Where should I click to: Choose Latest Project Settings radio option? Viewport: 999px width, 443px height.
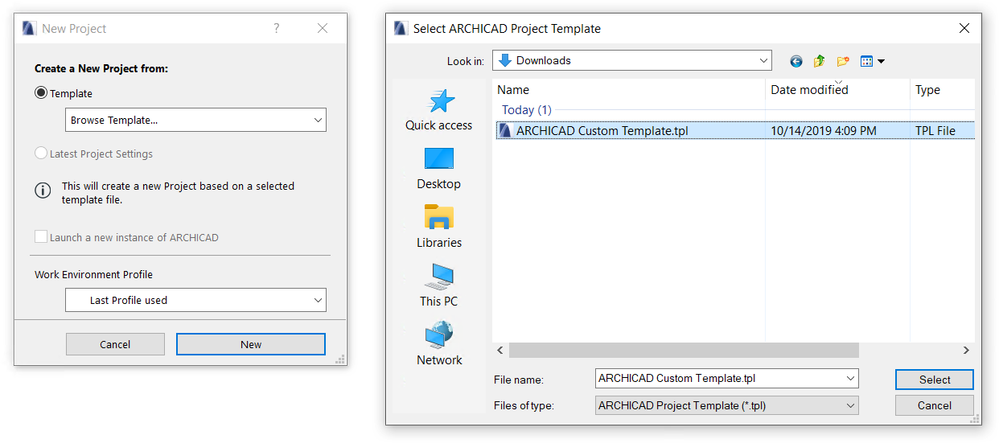41,154
